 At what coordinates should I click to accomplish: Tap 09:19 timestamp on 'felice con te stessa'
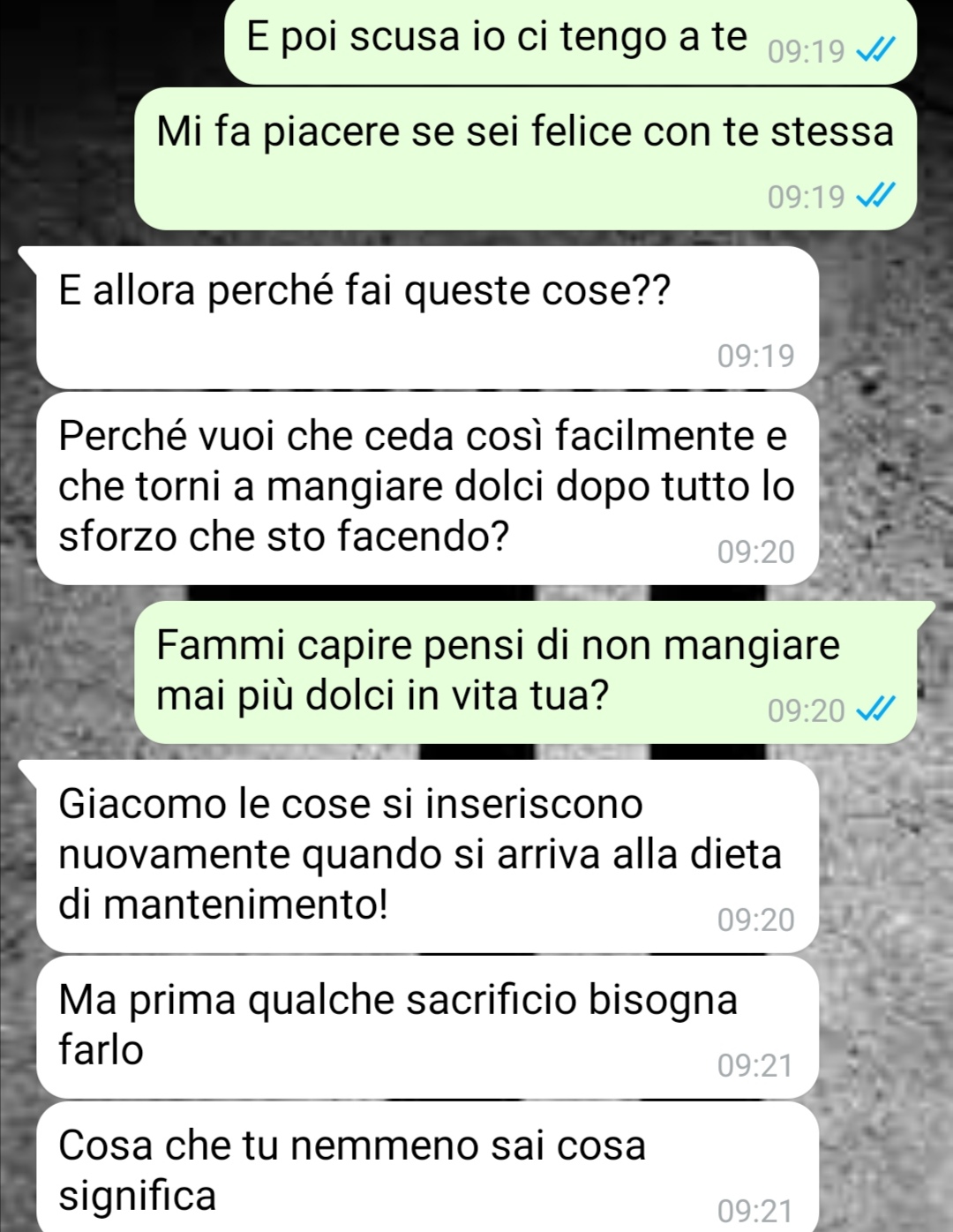click(806, 197)
